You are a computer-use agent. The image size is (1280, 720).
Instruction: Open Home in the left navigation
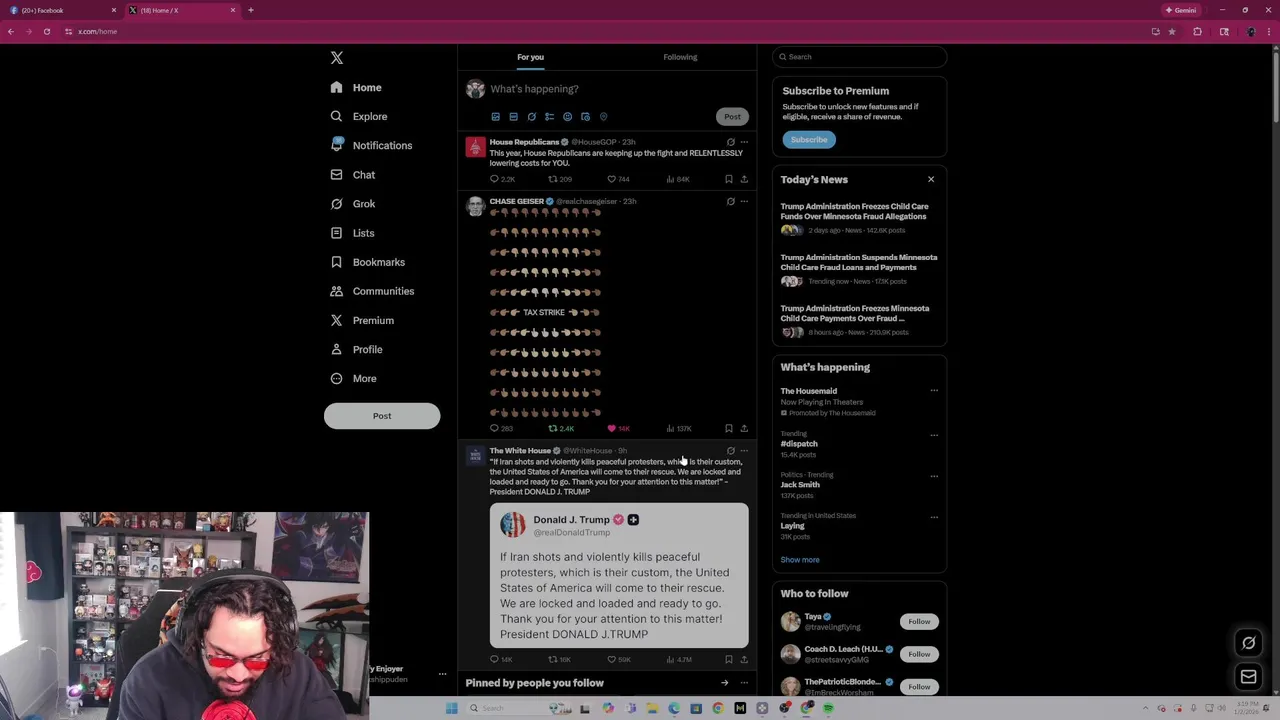pos(356,88)
